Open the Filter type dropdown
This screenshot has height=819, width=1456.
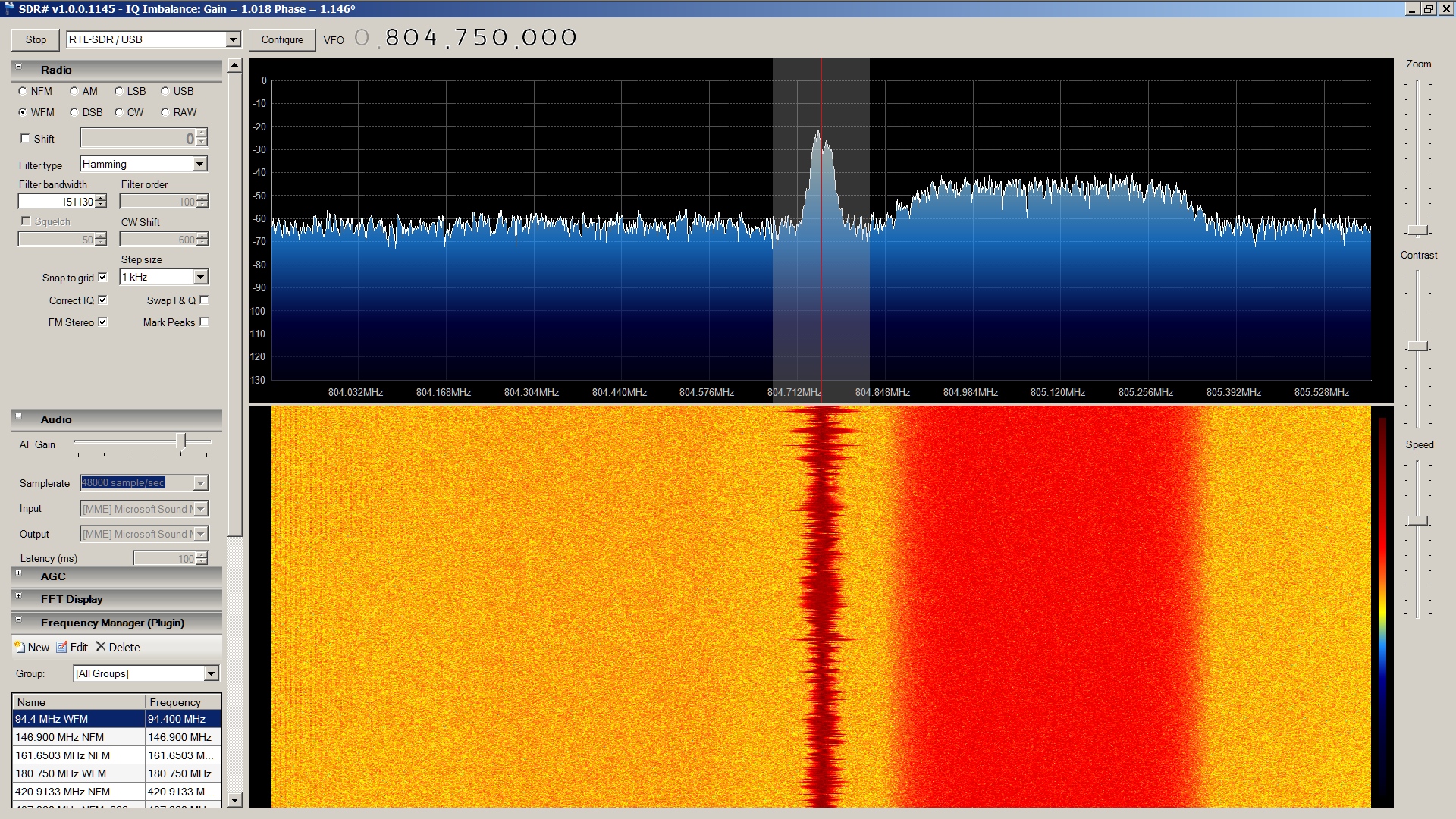pos(199,164)
